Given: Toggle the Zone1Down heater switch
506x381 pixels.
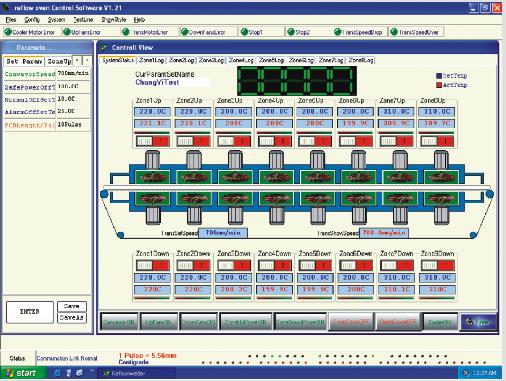Looking at the screenshot, I should click(x=152, y=265).
